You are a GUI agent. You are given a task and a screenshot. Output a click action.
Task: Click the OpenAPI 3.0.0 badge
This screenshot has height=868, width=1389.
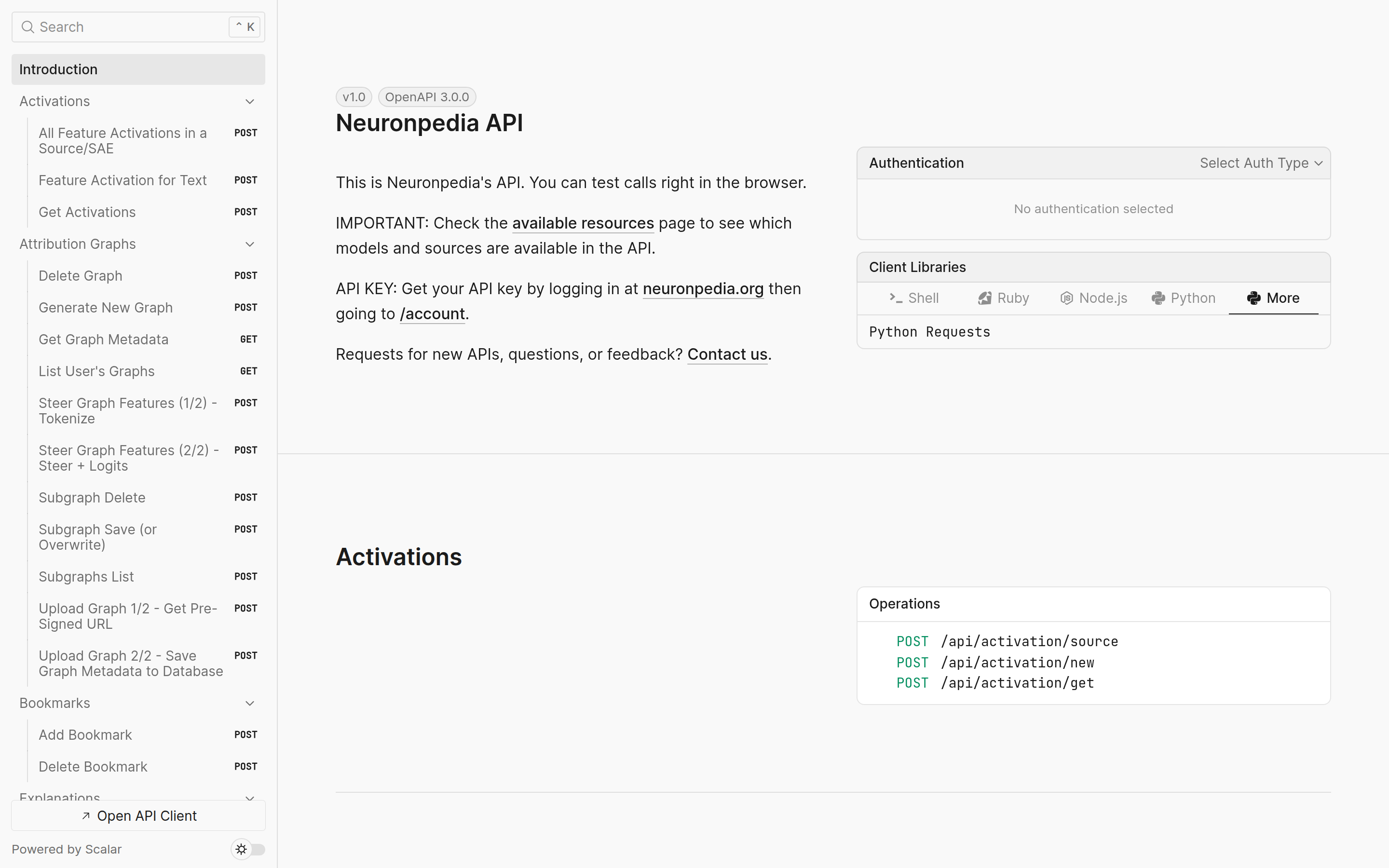click(x=427, y=97)
